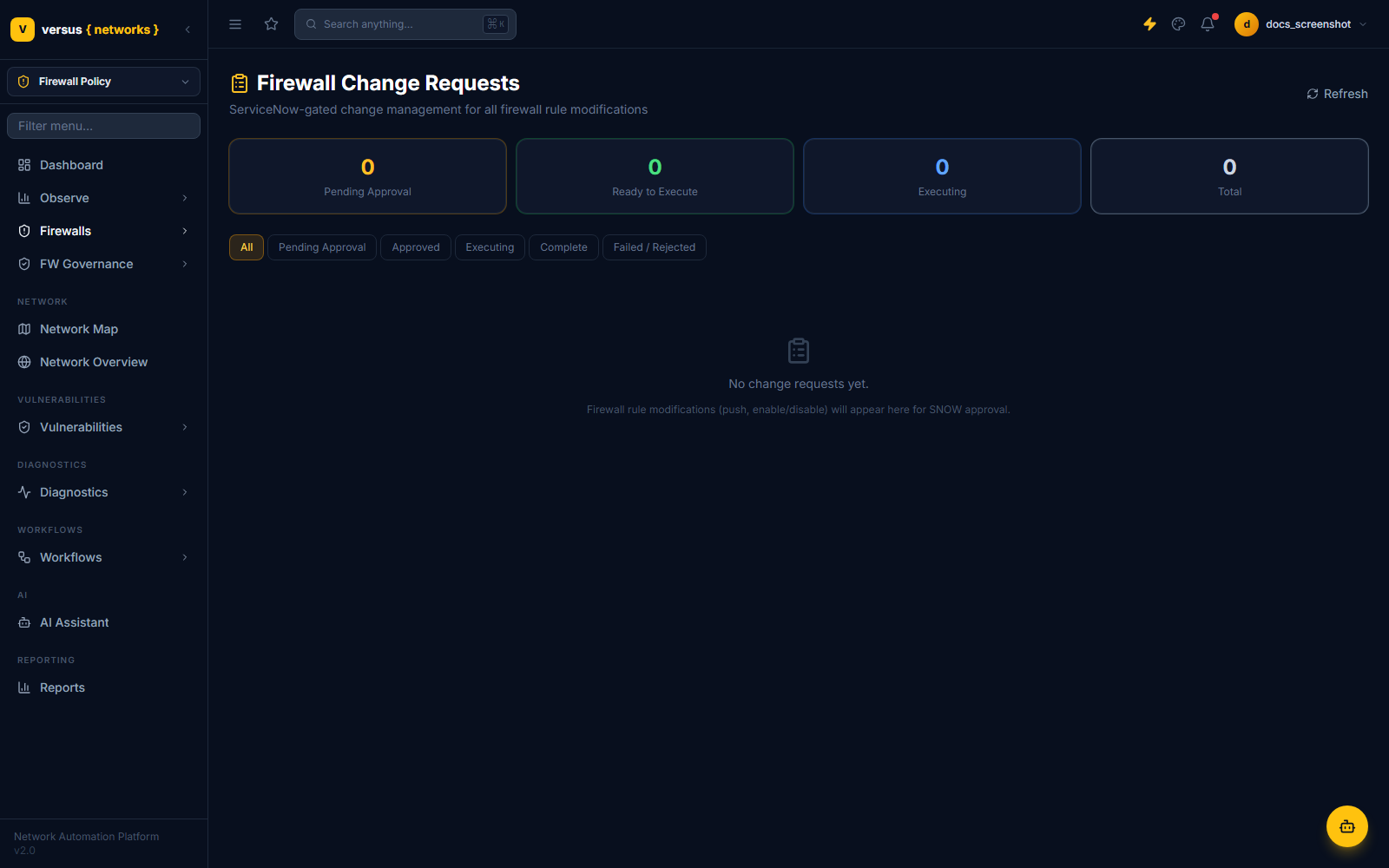The image size is (1389, 868).
Task: Select the Complete filter tab
Action: tap(563, 247)
